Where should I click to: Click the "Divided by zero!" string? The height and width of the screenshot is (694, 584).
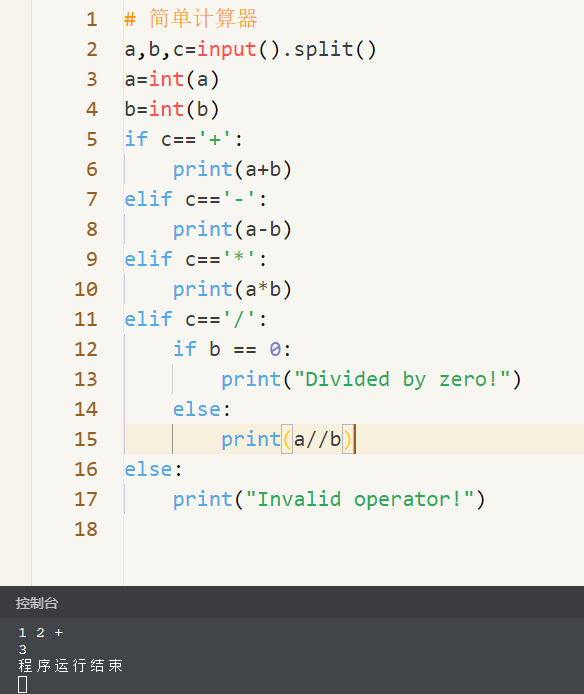tap(402, 379)
